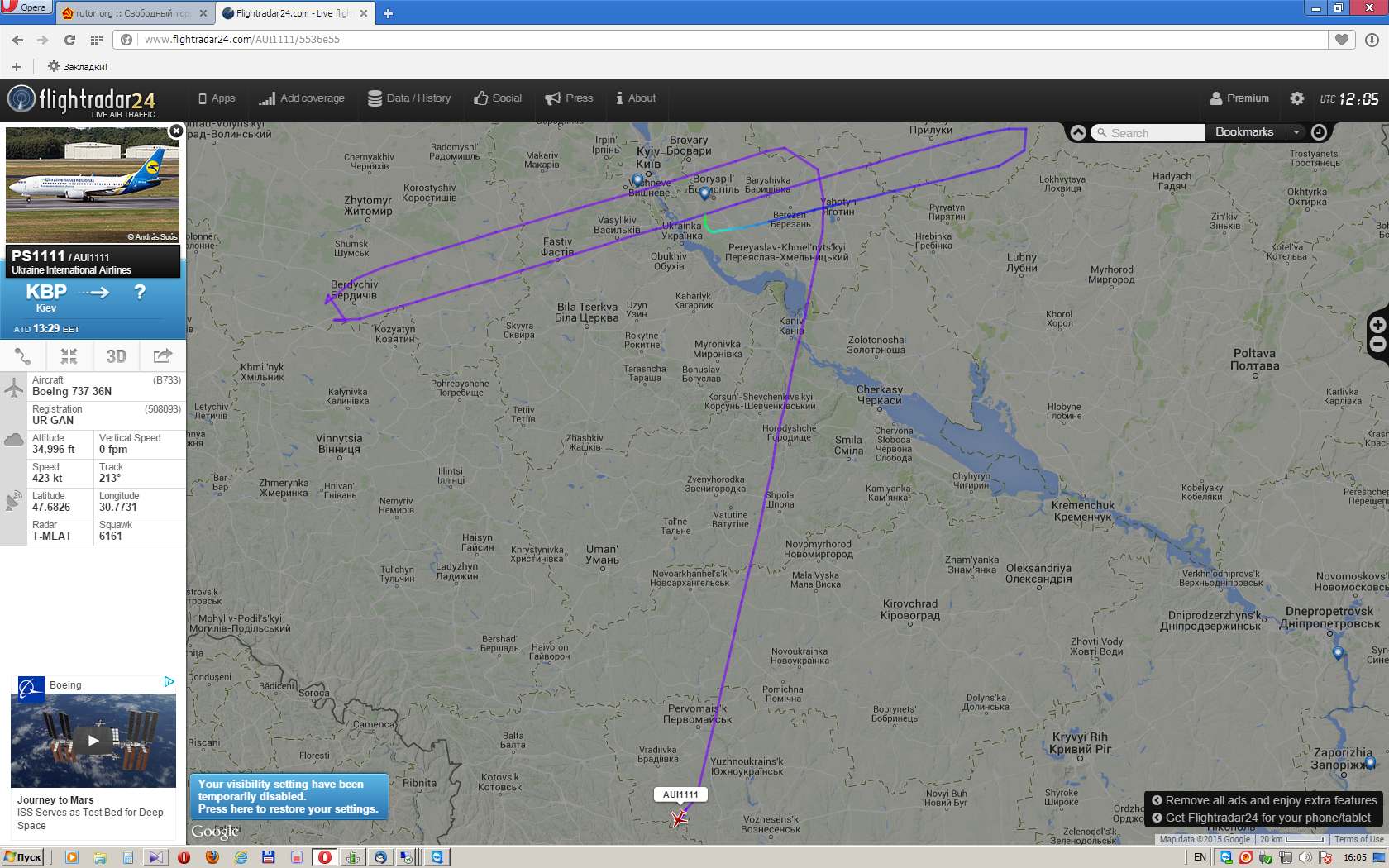This screenshot has height=868, width=1389.
Task: Open the settings gear in header
Action: pyautogui.click(x=1297, y=98)
